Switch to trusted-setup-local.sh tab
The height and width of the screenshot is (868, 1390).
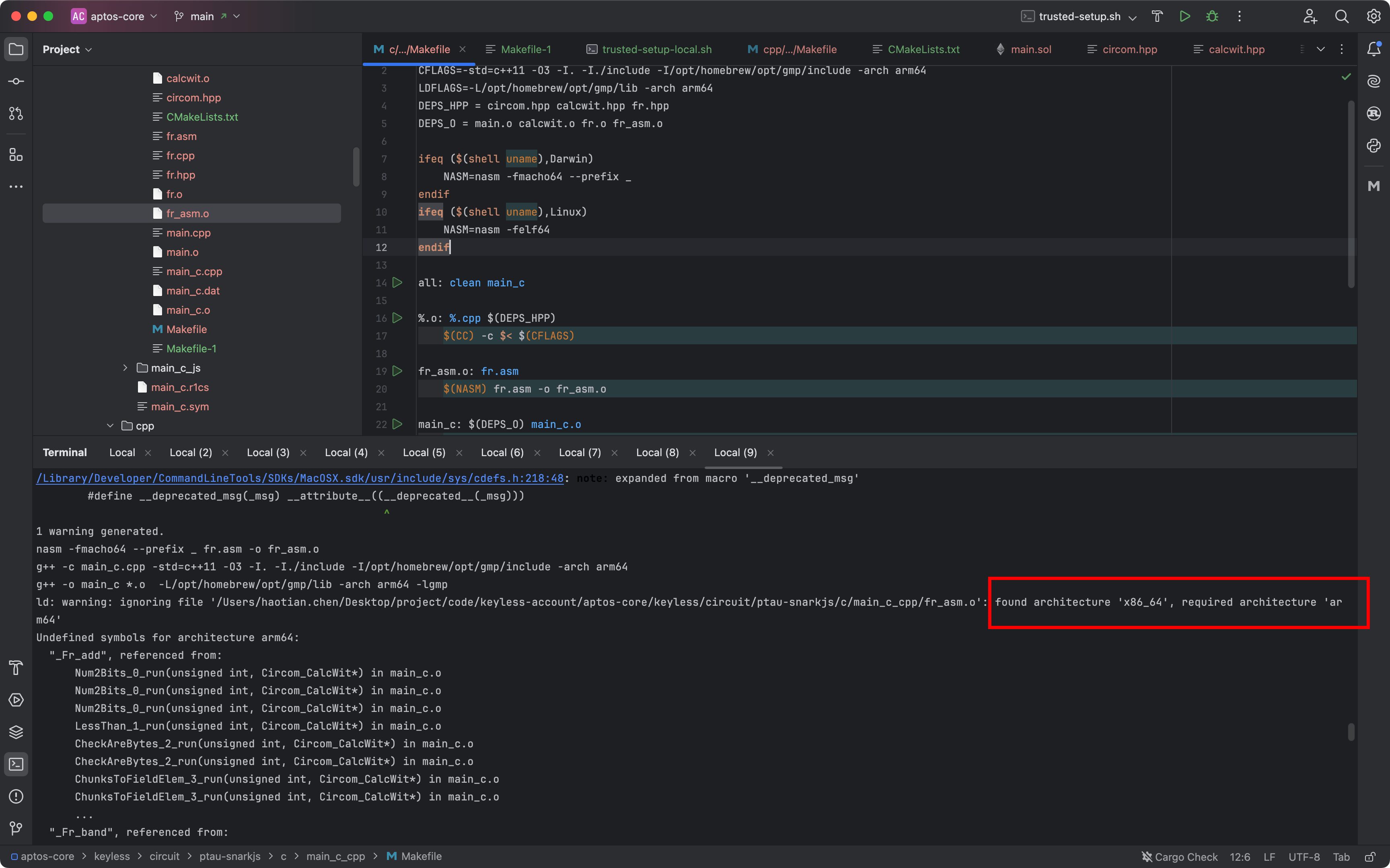649,49
